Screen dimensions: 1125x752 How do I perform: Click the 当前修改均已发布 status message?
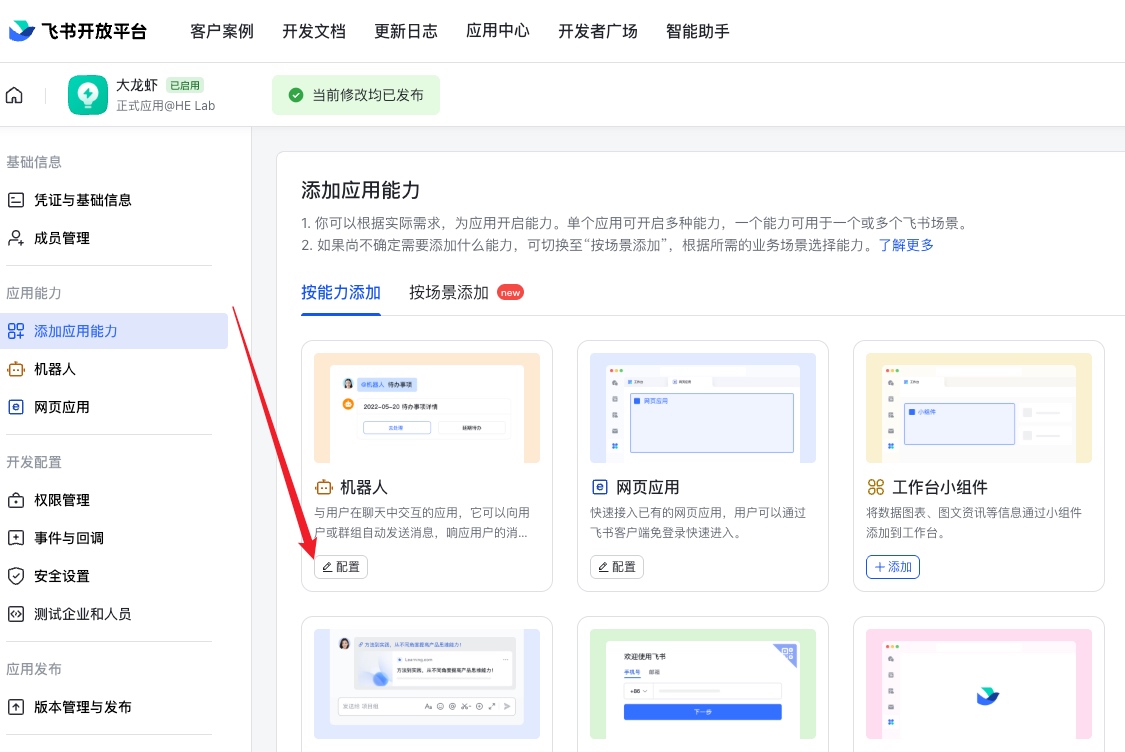click(x=356, y=95)
